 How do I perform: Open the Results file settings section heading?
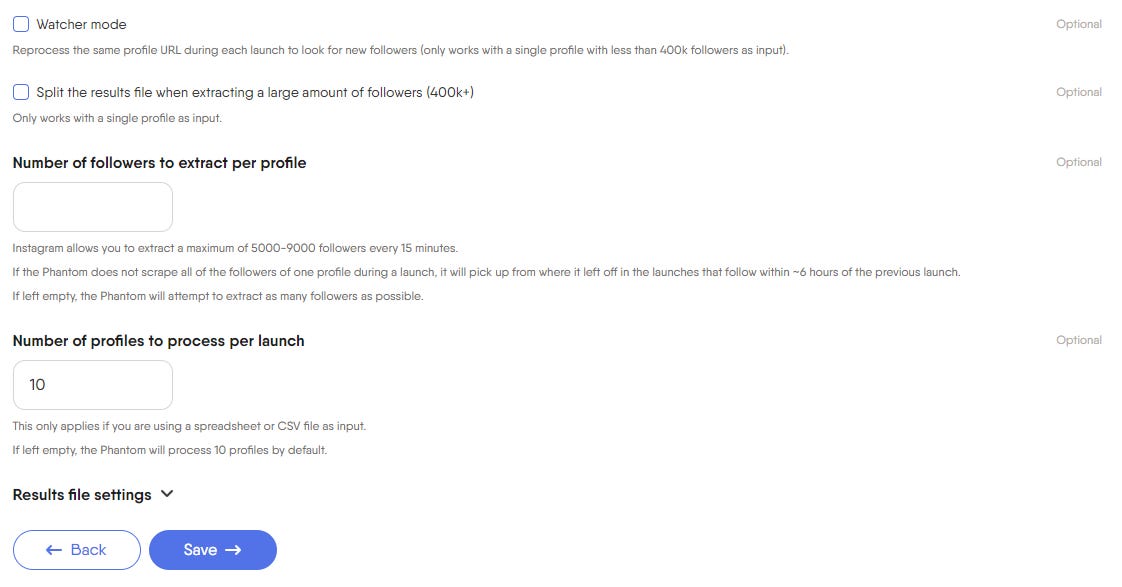82,495
